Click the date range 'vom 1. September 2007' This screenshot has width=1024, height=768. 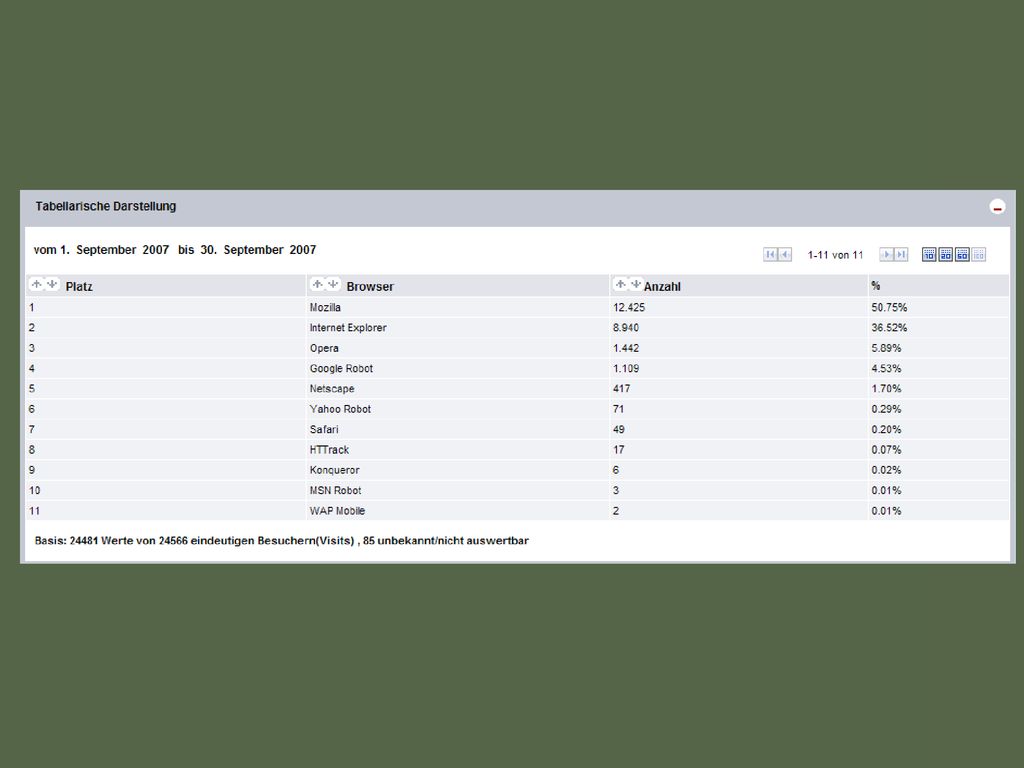click(x=101, y=250)
